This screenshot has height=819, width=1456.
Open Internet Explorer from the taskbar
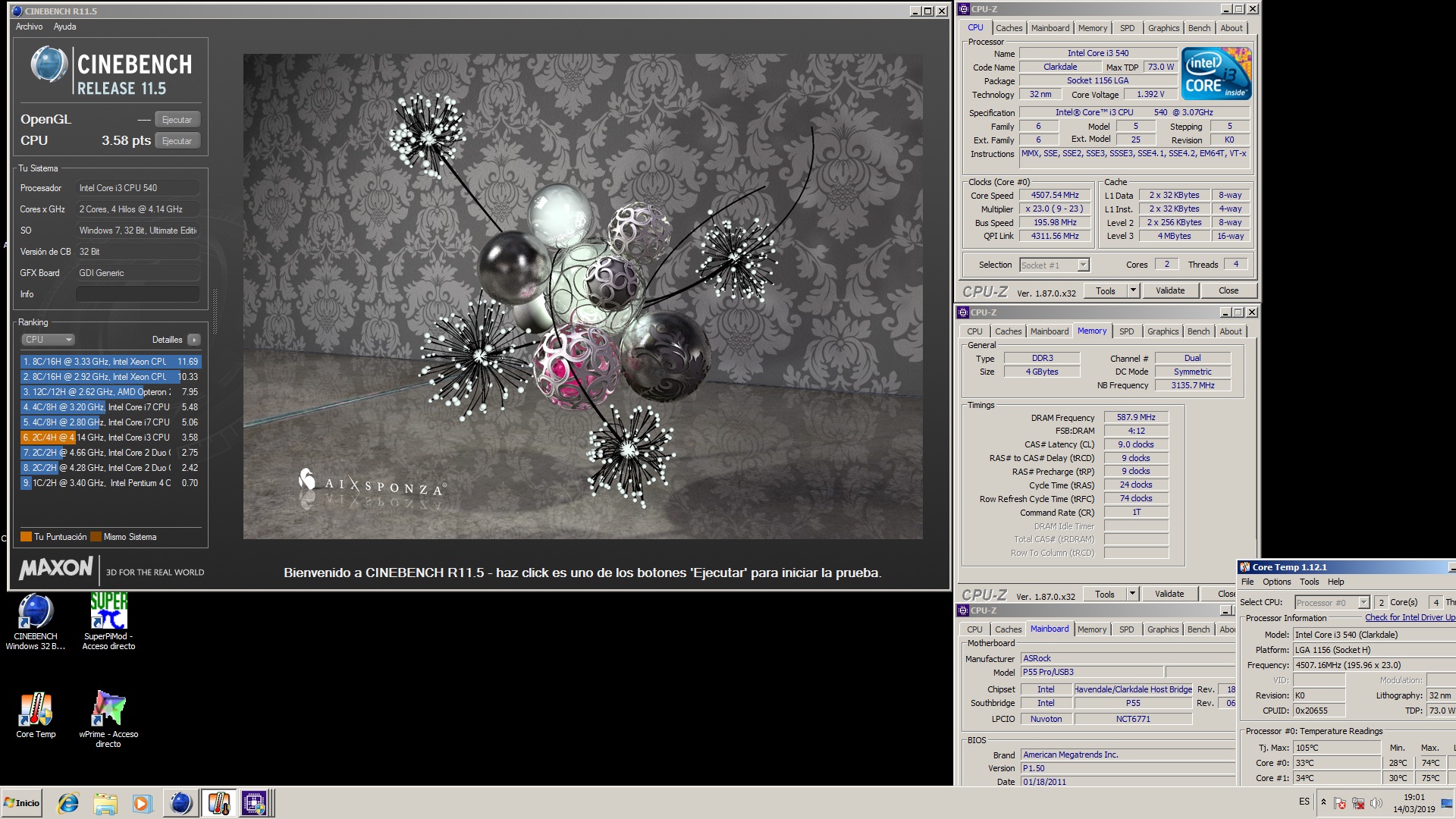68,803
